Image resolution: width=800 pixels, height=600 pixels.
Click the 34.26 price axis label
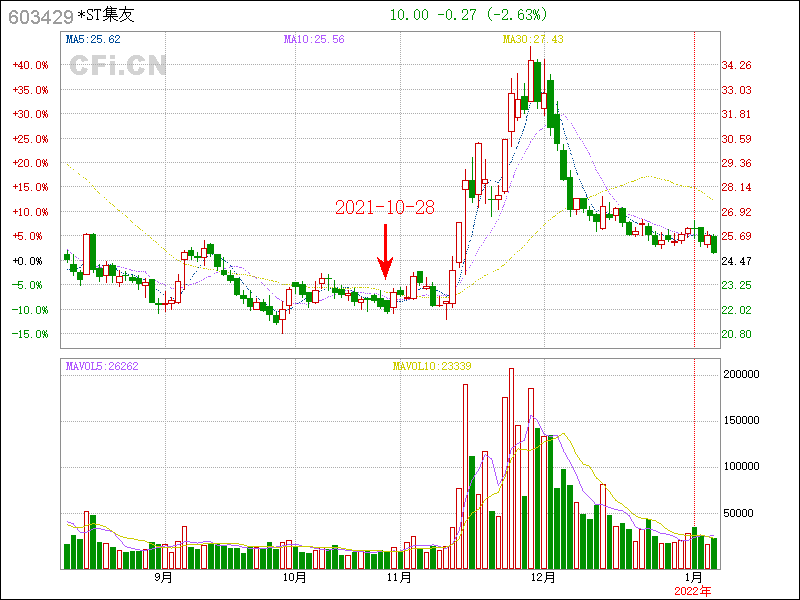pyautogui.click(x=737, y=65)
